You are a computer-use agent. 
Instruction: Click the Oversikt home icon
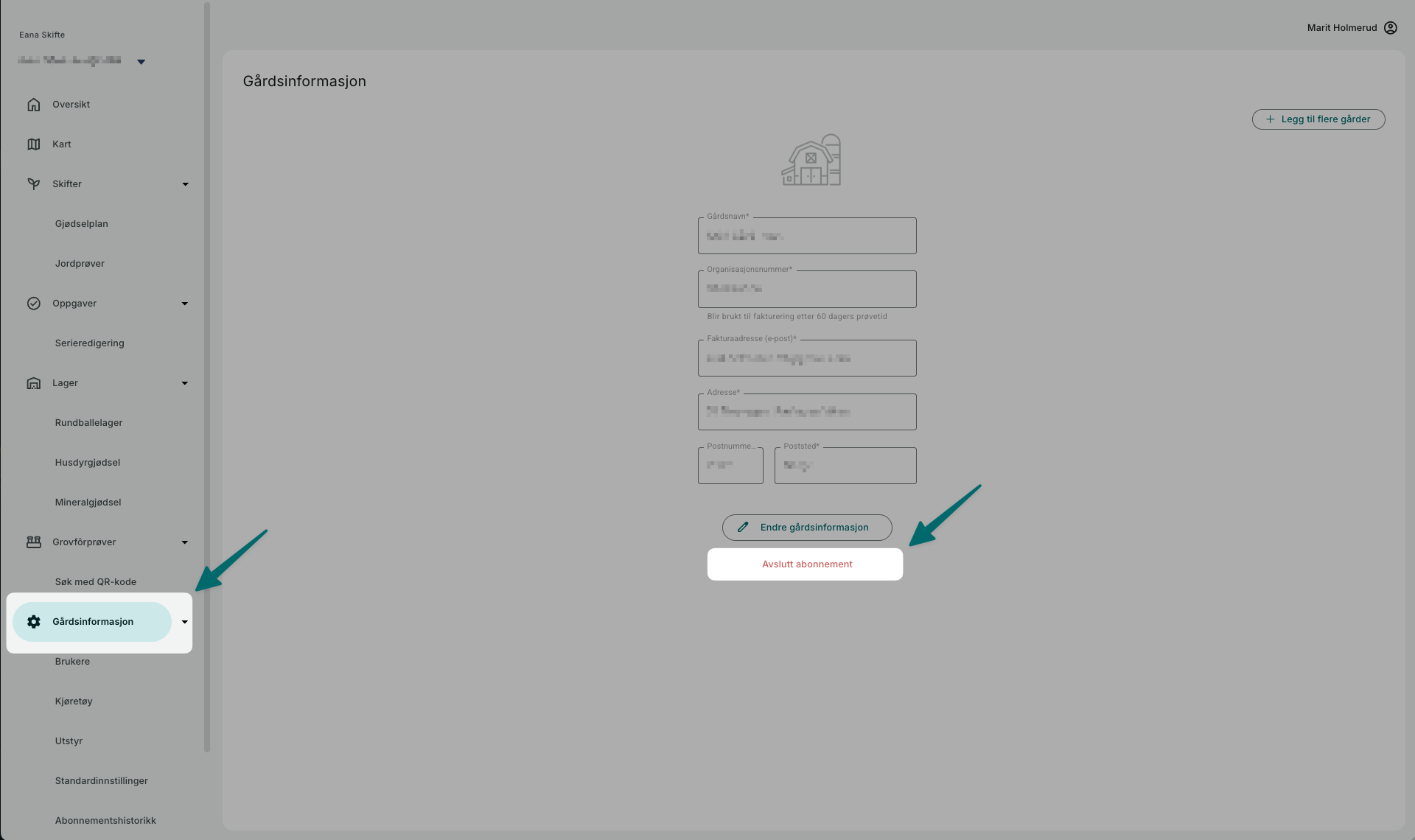coord(34,105)
